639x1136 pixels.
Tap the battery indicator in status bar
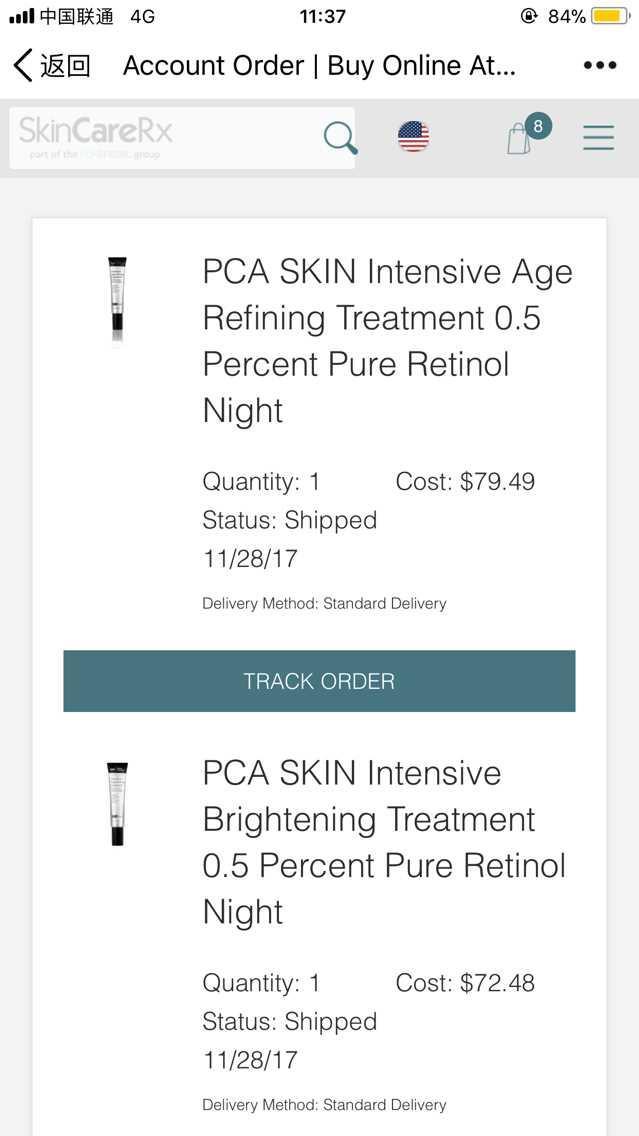coord(609,16)
